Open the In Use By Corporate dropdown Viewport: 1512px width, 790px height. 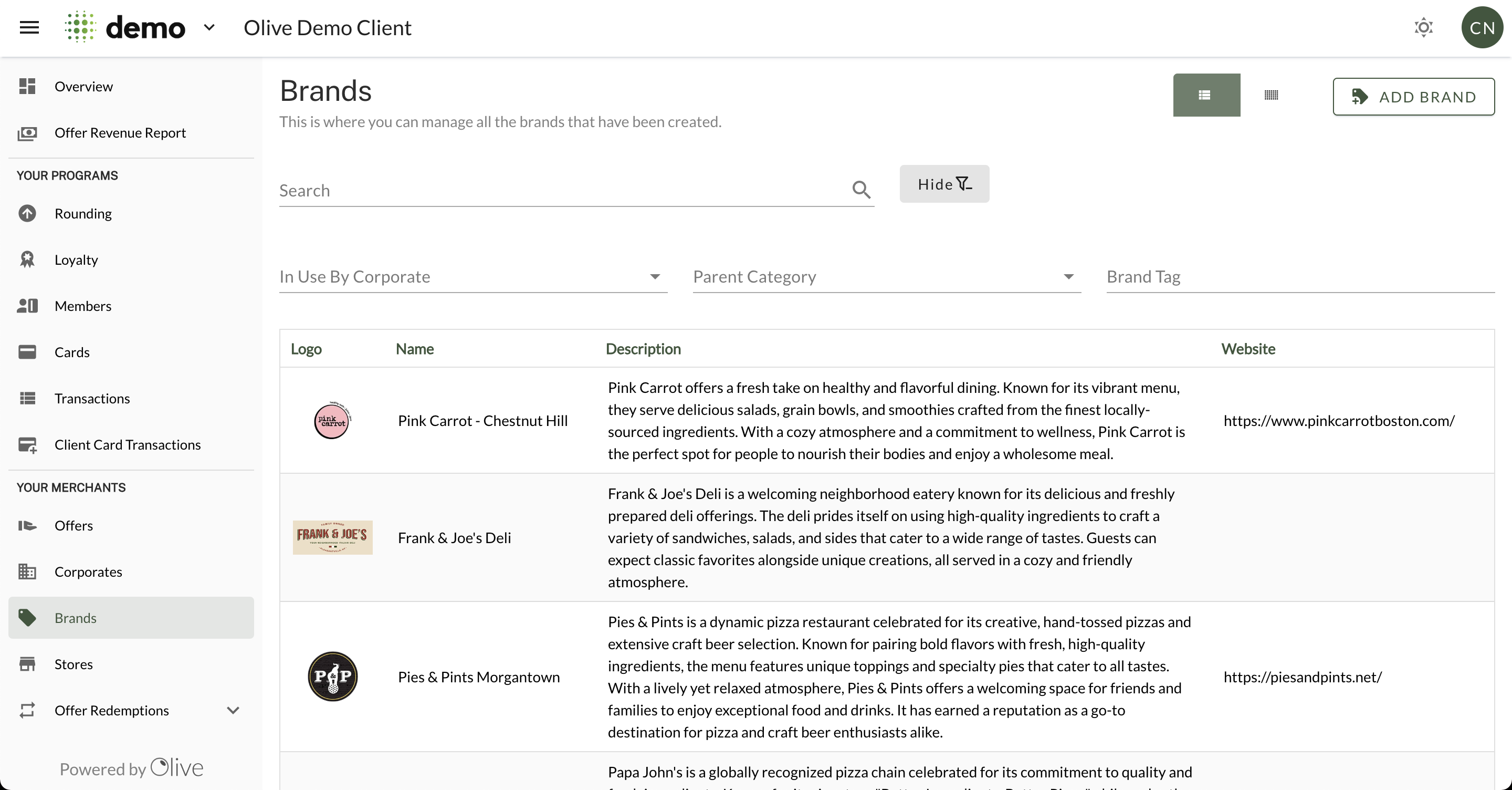[473, 277]
